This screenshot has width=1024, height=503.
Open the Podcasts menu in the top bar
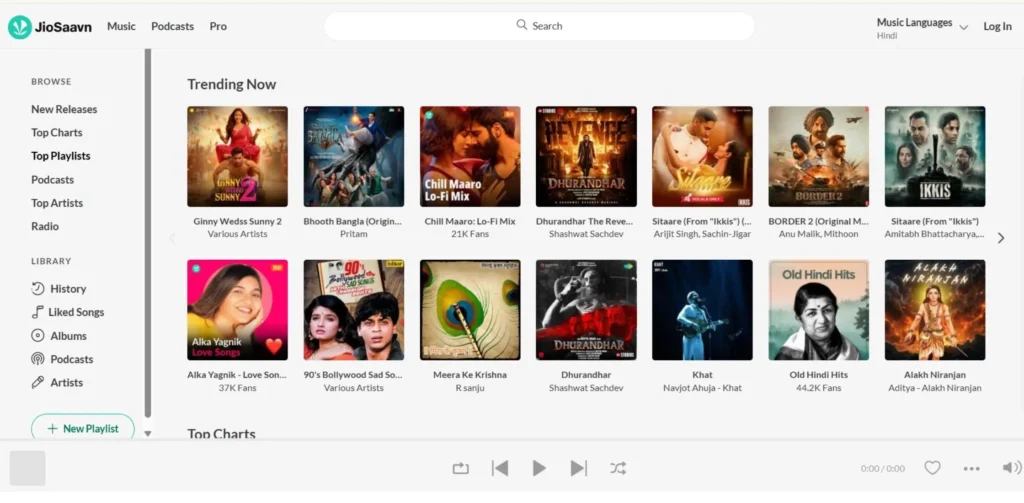(x=172, y=26)
